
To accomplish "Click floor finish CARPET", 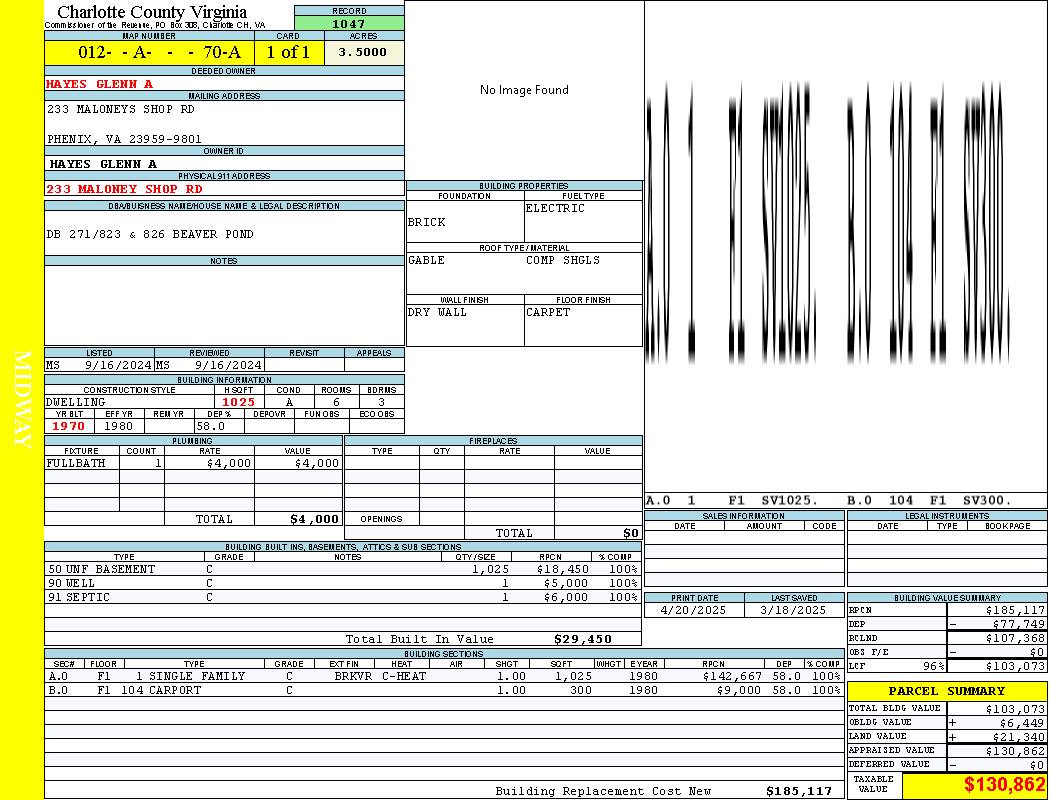I will [548, 313].
